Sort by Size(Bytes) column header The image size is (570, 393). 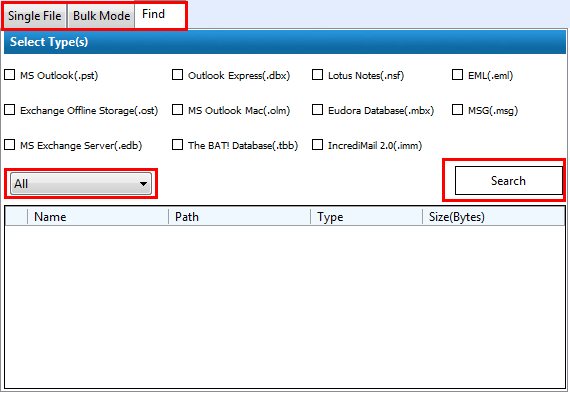[x=494, y=217]
